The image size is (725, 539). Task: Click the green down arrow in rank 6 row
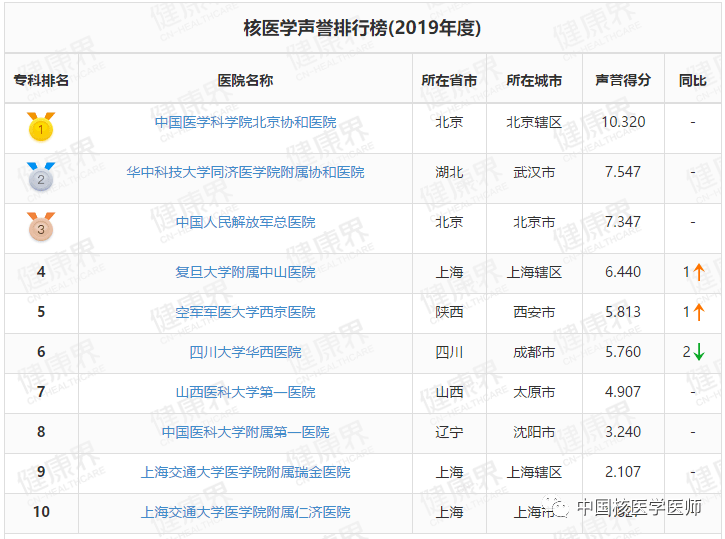(x=699, y=352)
